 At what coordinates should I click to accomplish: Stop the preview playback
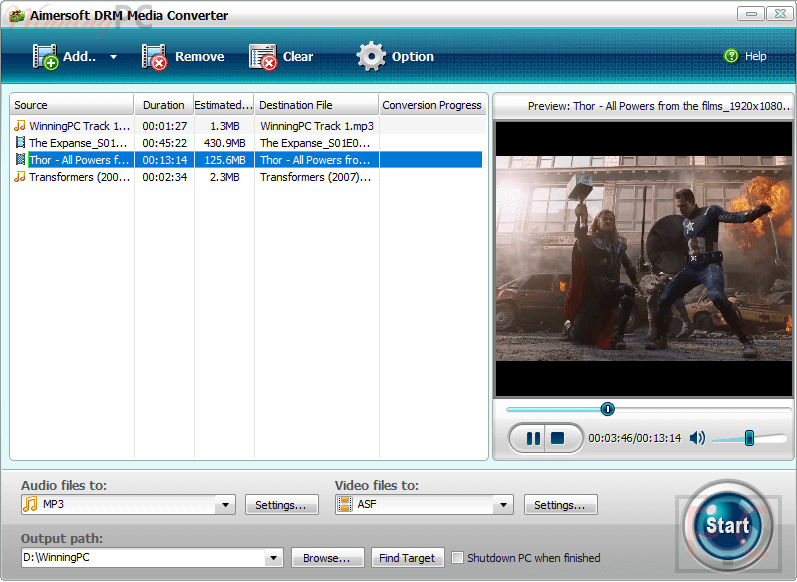coord(558,438)
